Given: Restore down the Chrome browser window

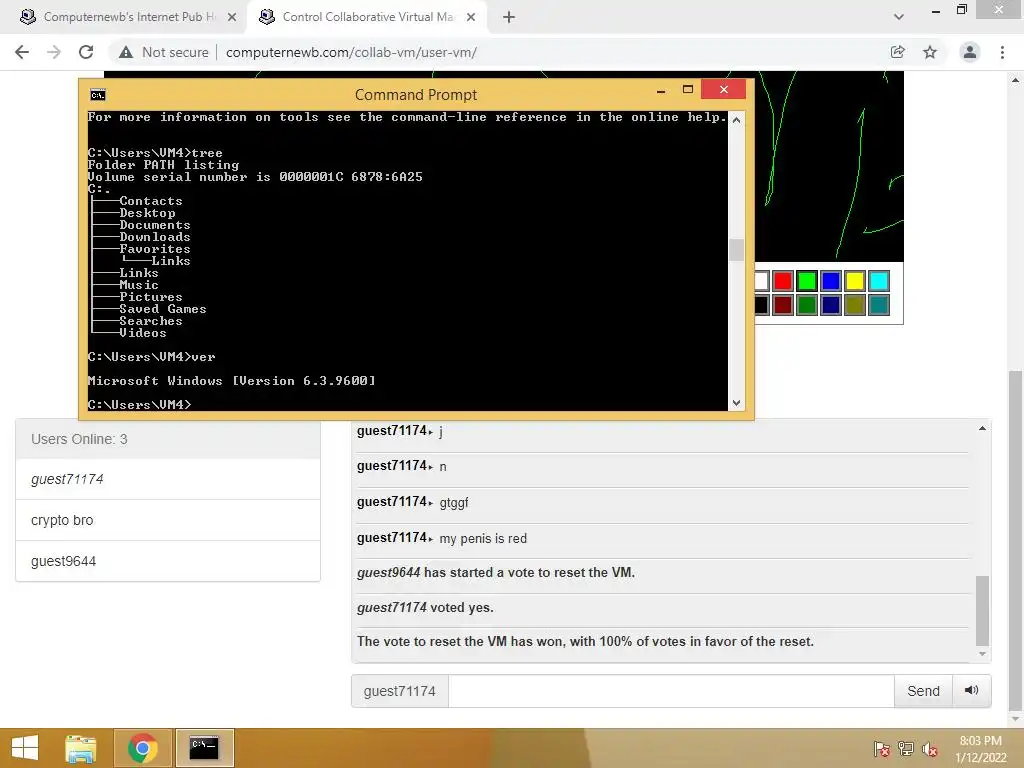Looking at the screenshot, I should [x=961, y=10].
